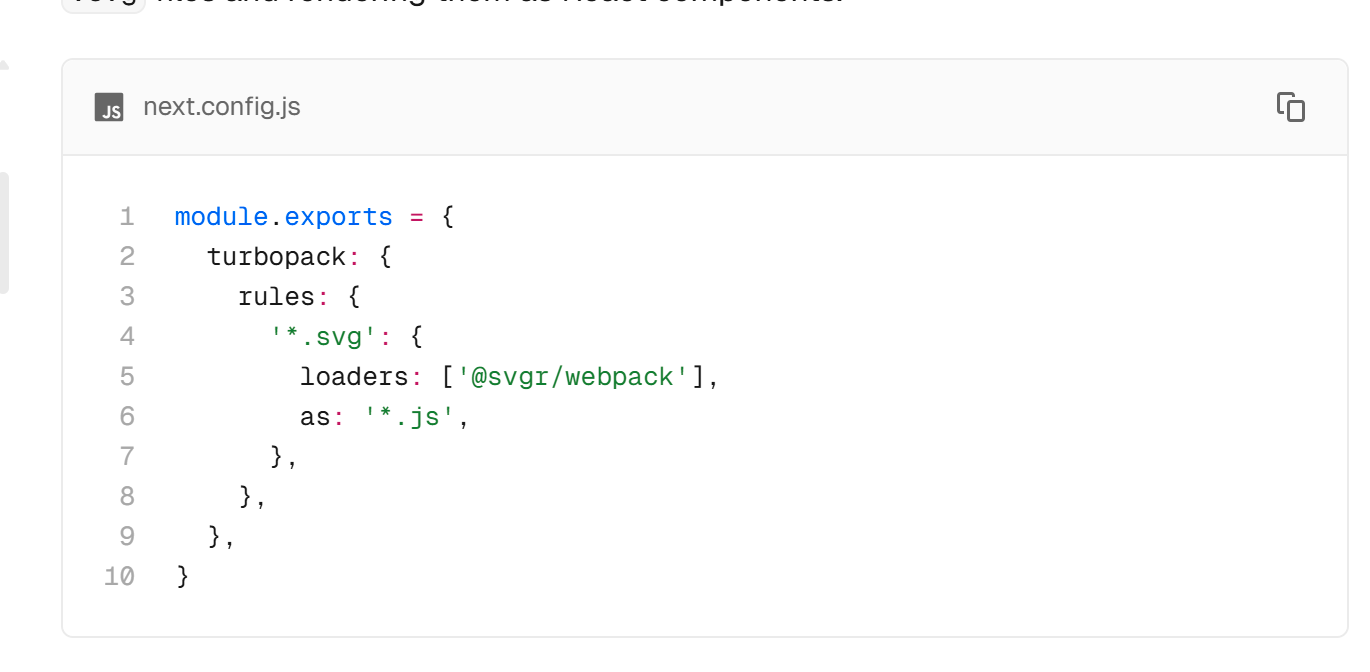The image size is (1370, 672).
Task: Click line number 1 in the gutter
Action: coord(126,216)
